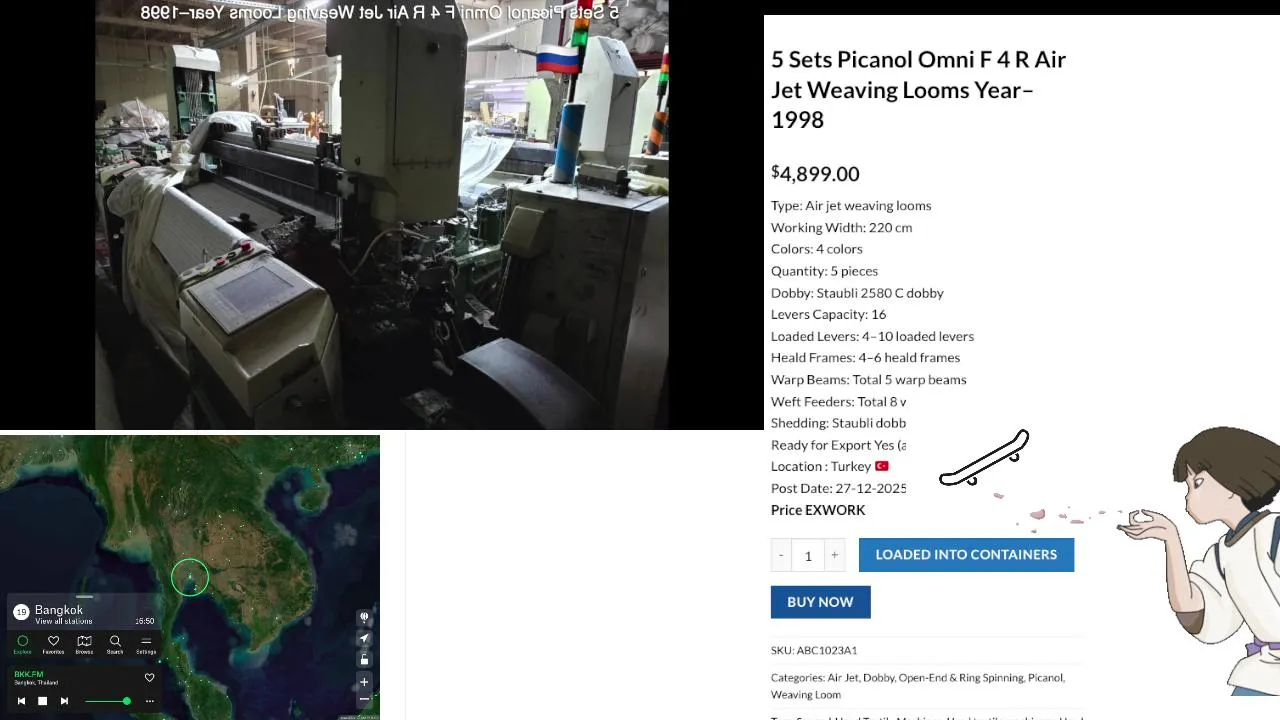This screenshot has height=720, width=1280.
Task: Click the location arrow icon on map
Action: 364,638
